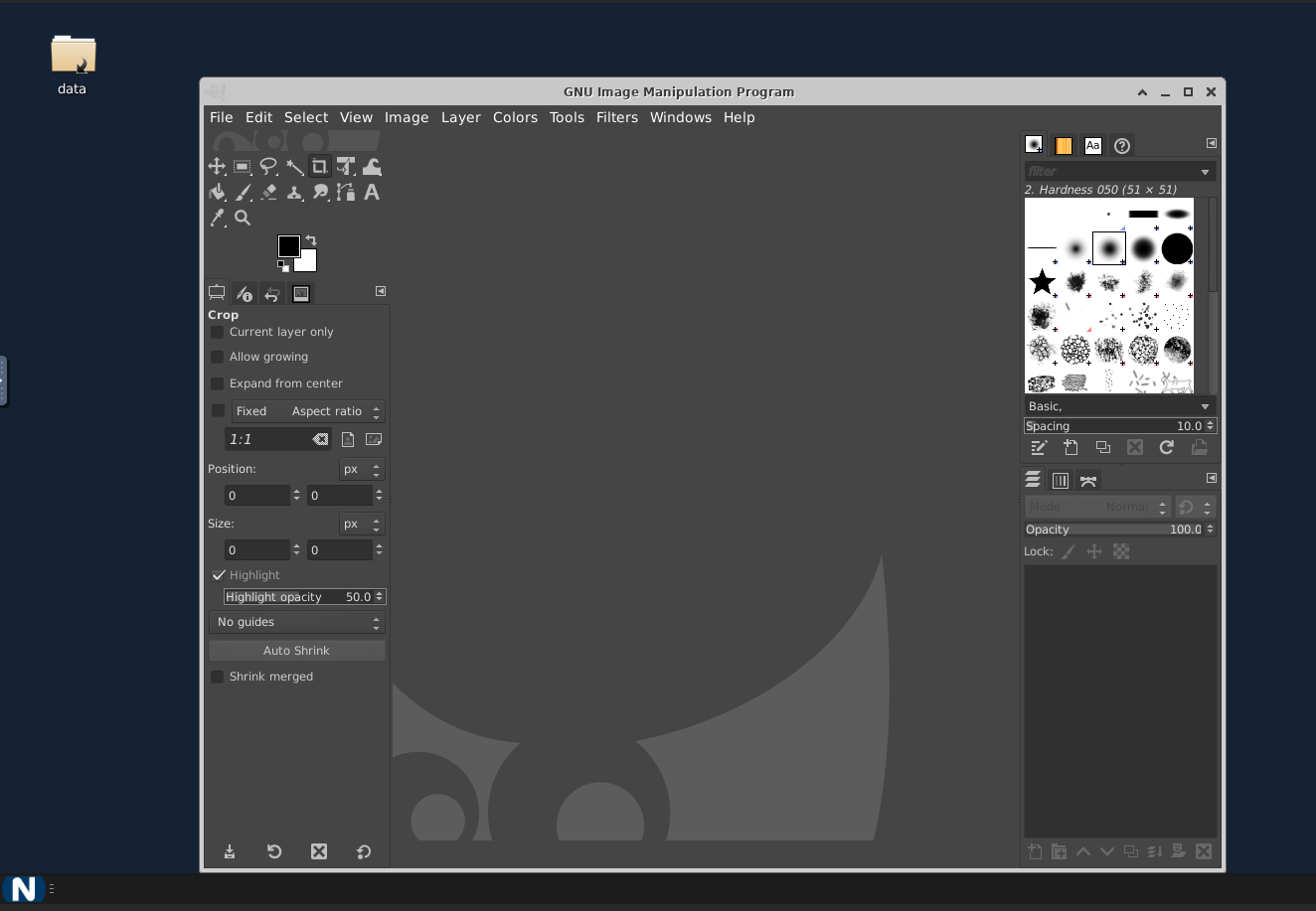This screenshot has height=911, width=1316.
Task: Switch to the Patterns tab
Action: 1064,145
